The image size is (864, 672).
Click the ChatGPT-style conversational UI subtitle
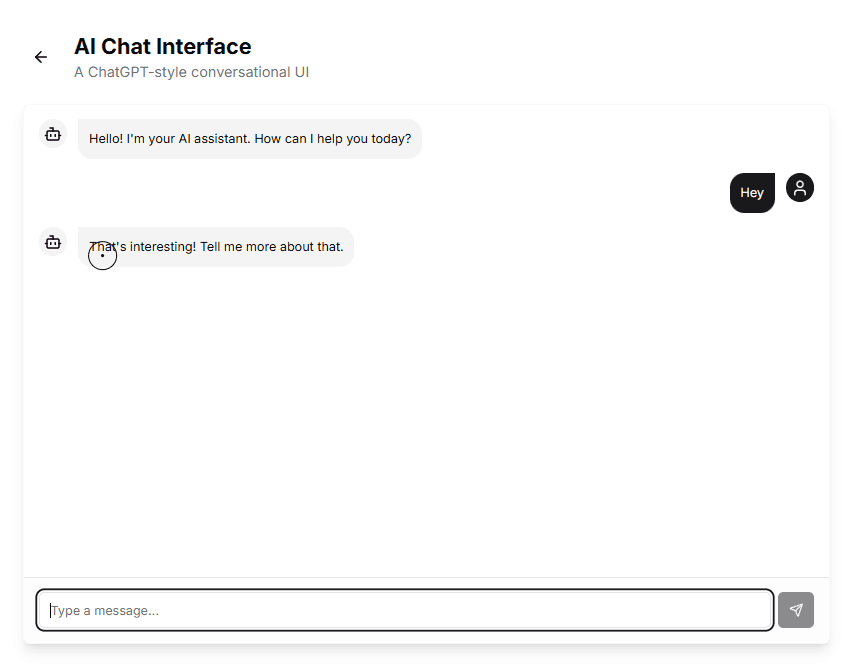point(191,72)
